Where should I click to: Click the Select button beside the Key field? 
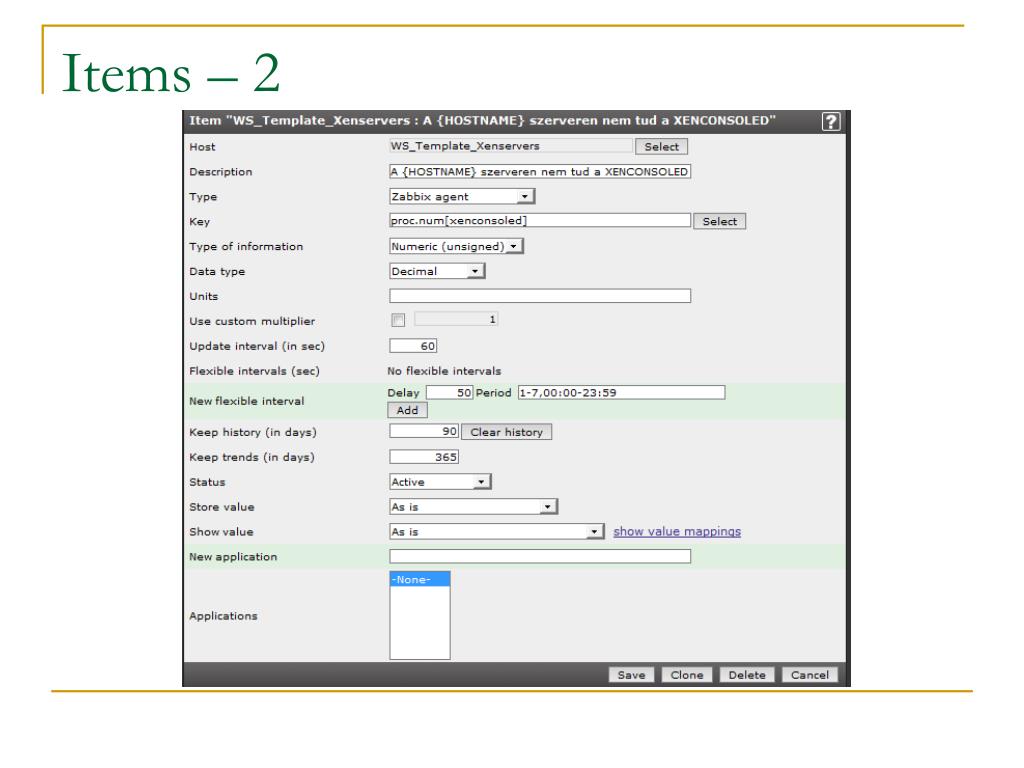click(x=720, y=221)
